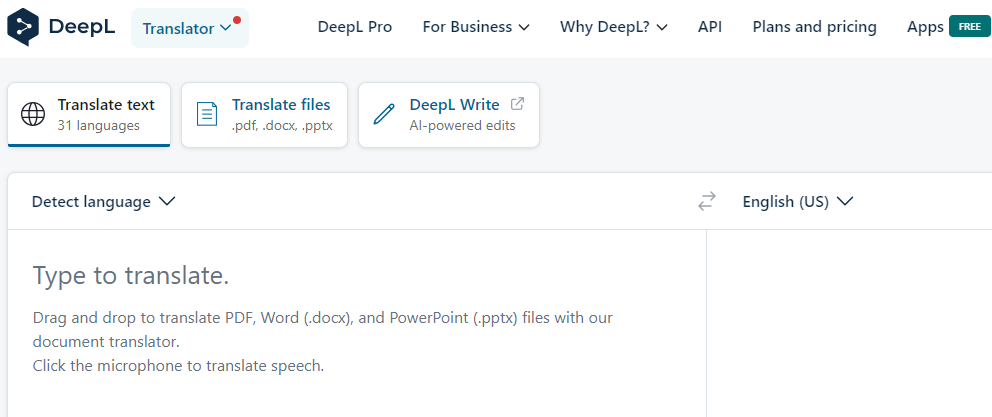Screen dimensions: 992x417
Task: Expand the Why DeepL? menu
Action: pyautogui.click(x=614, y=27)
